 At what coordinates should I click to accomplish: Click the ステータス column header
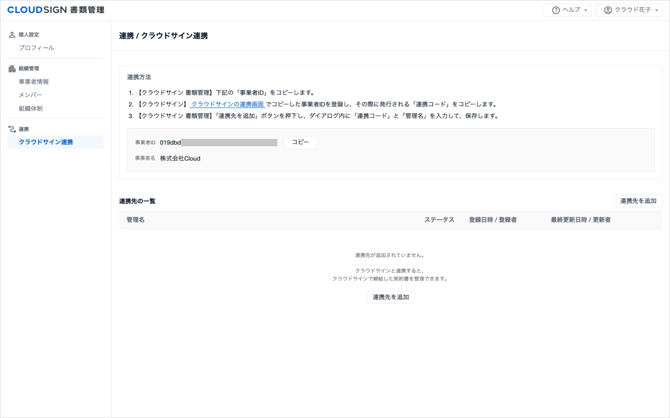(439, 220)
